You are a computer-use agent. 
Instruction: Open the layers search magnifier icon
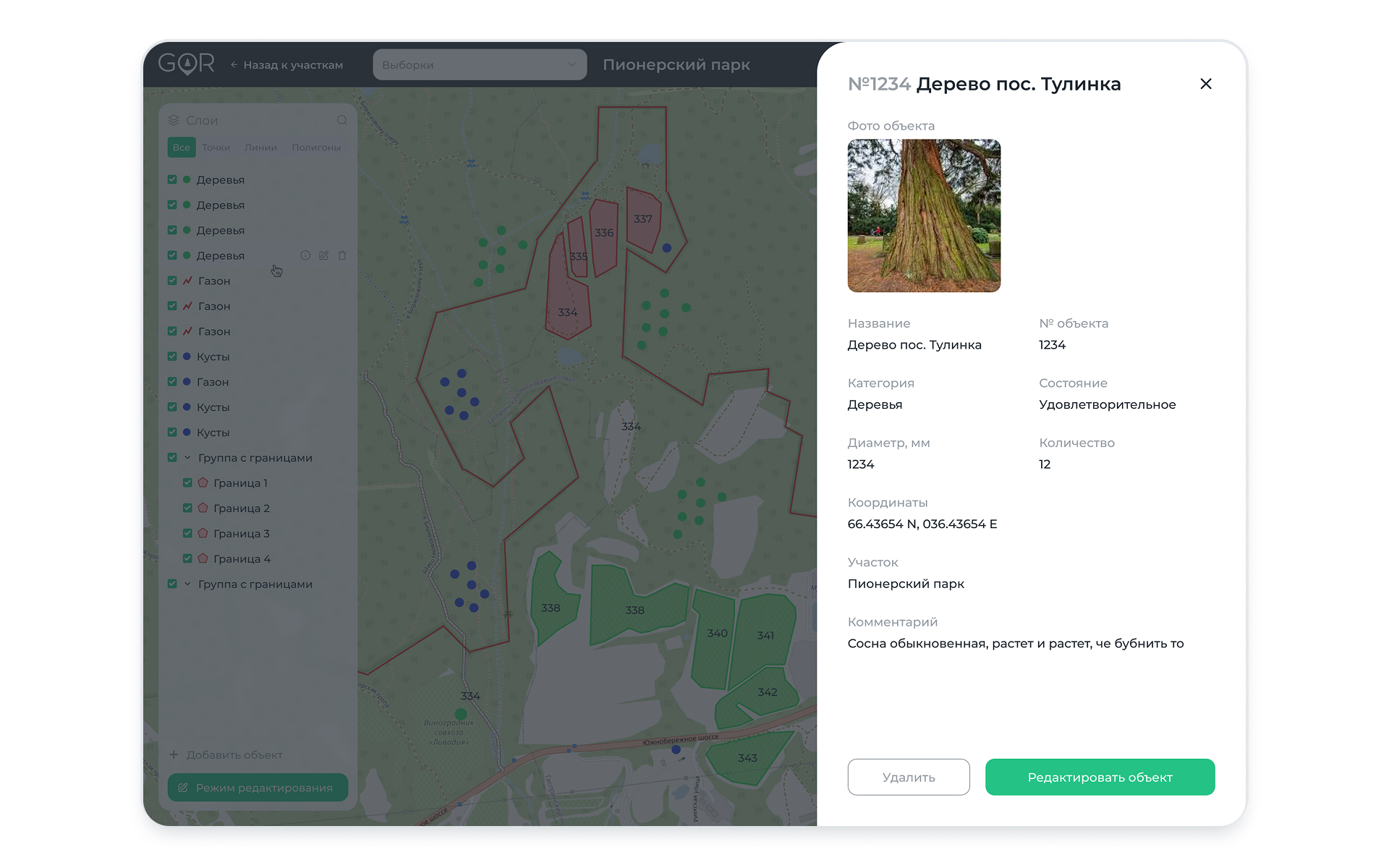click(342, 120)
